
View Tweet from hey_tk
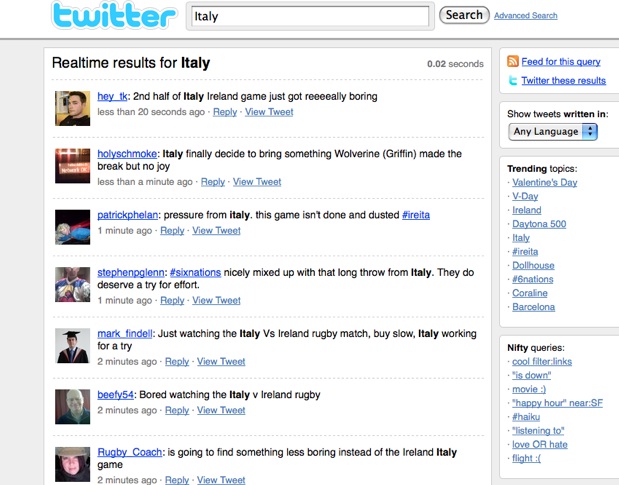[269, 112]
